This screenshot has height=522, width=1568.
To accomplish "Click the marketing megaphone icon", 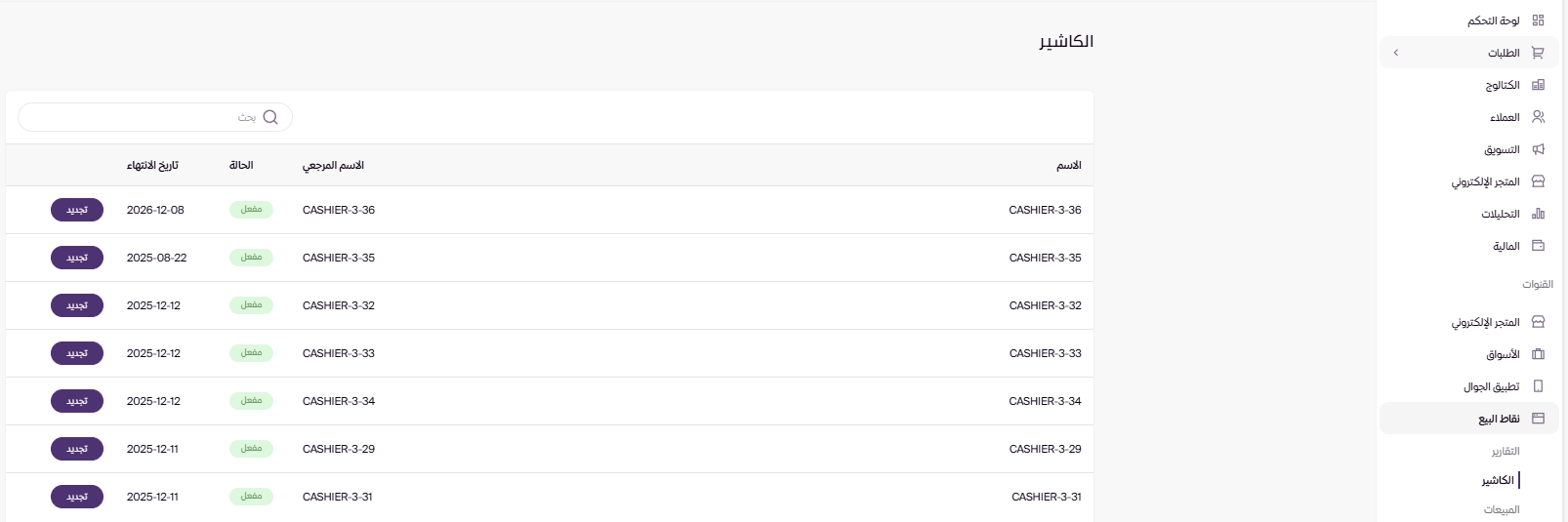I will pos(1538,149).
